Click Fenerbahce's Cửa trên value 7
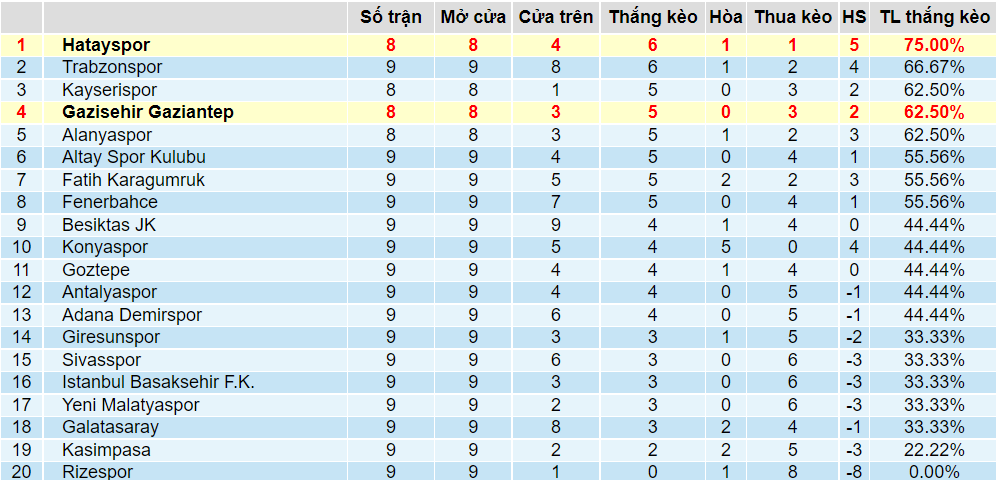996x480 pixels. 556,202
